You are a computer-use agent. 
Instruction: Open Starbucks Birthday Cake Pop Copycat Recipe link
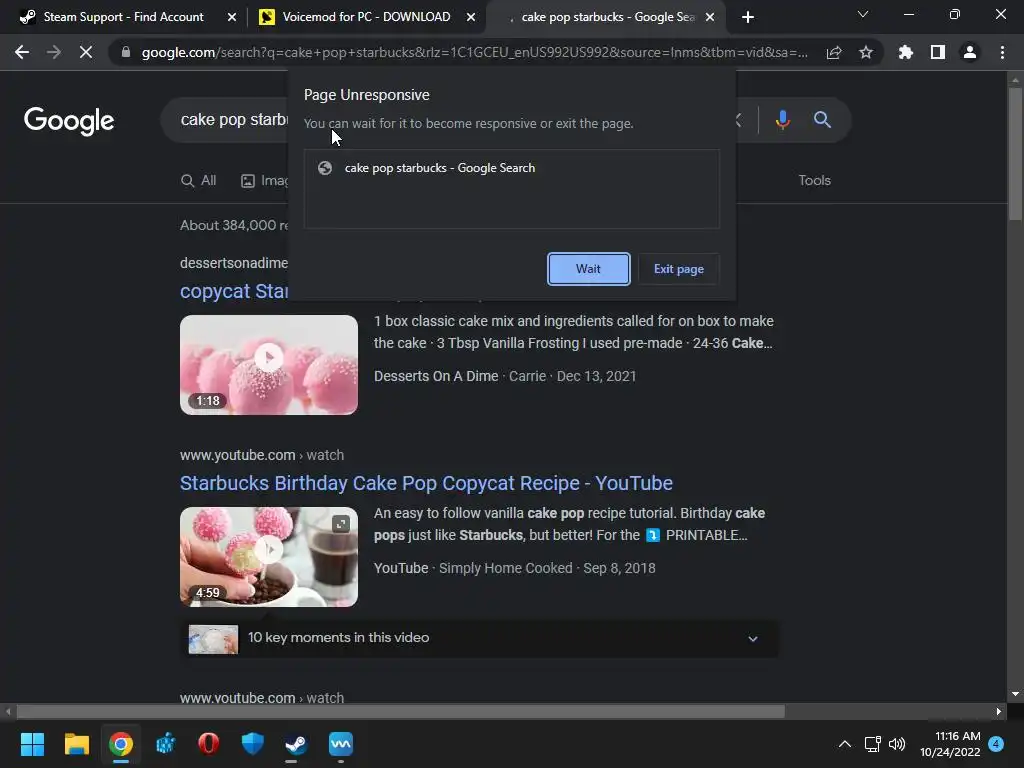point(426,483)
